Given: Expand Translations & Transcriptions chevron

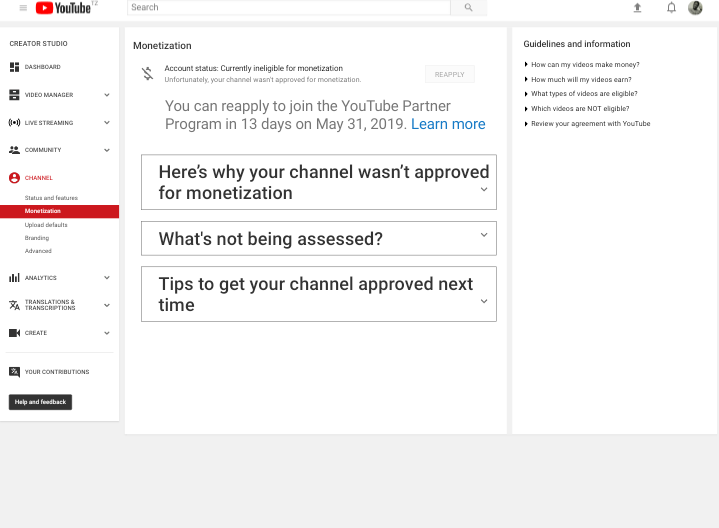Looking at the screenshot, I should 107,305.
